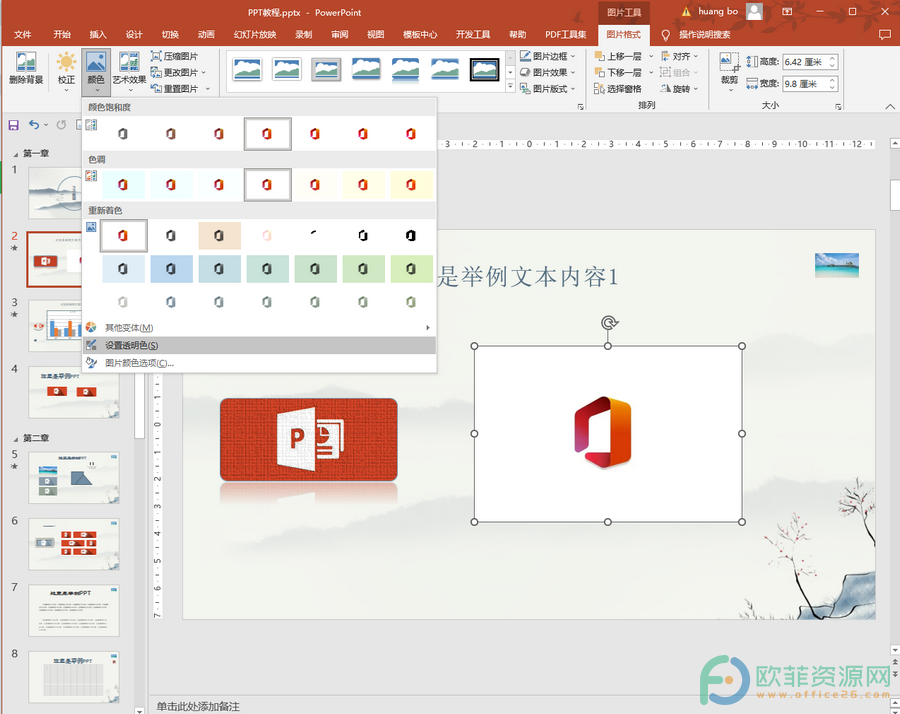900x714 pixels.
Task: Click Bring Forward (上移一层)
Action: coord(618,56)
